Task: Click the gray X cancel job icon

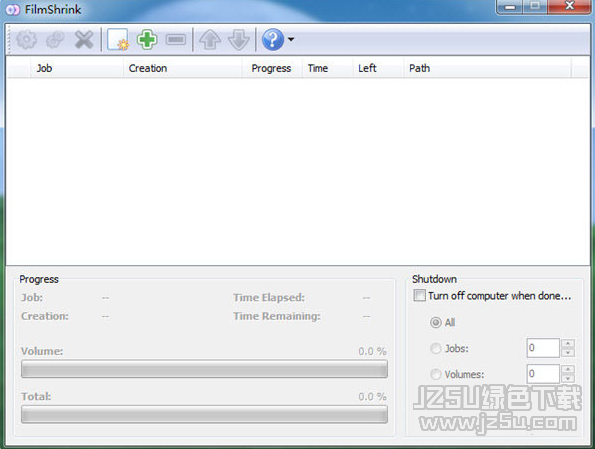Action: coord(84,39)
